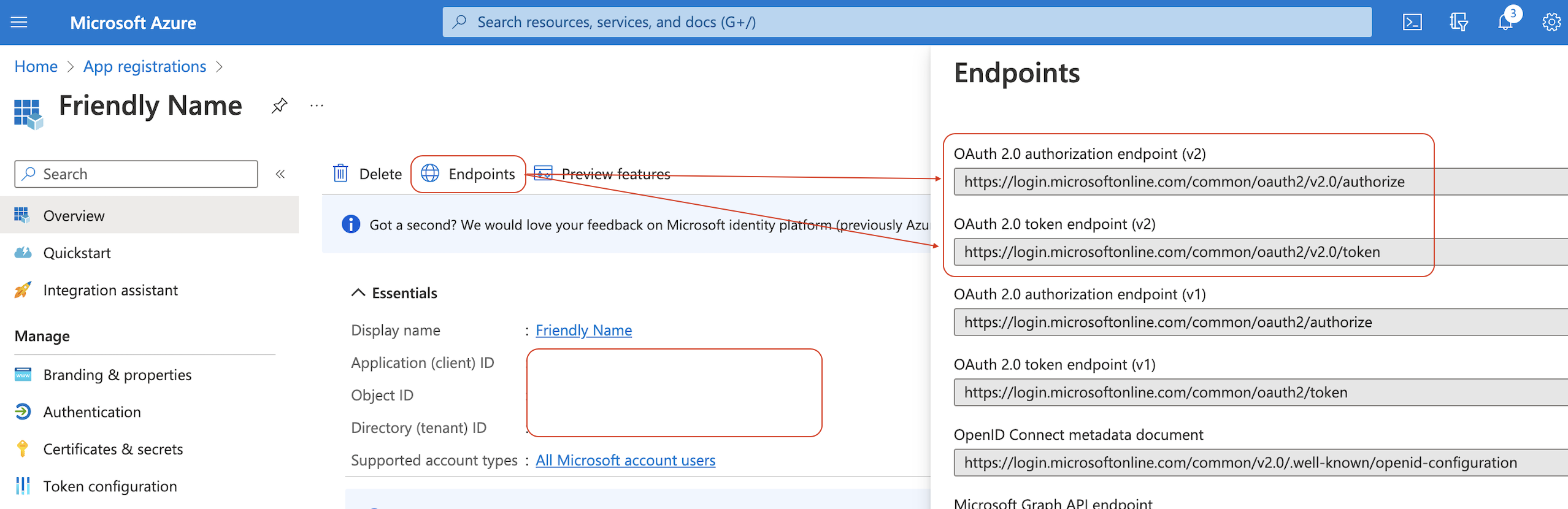Click the info icon in the feedback banner

[x=351, y=224]
